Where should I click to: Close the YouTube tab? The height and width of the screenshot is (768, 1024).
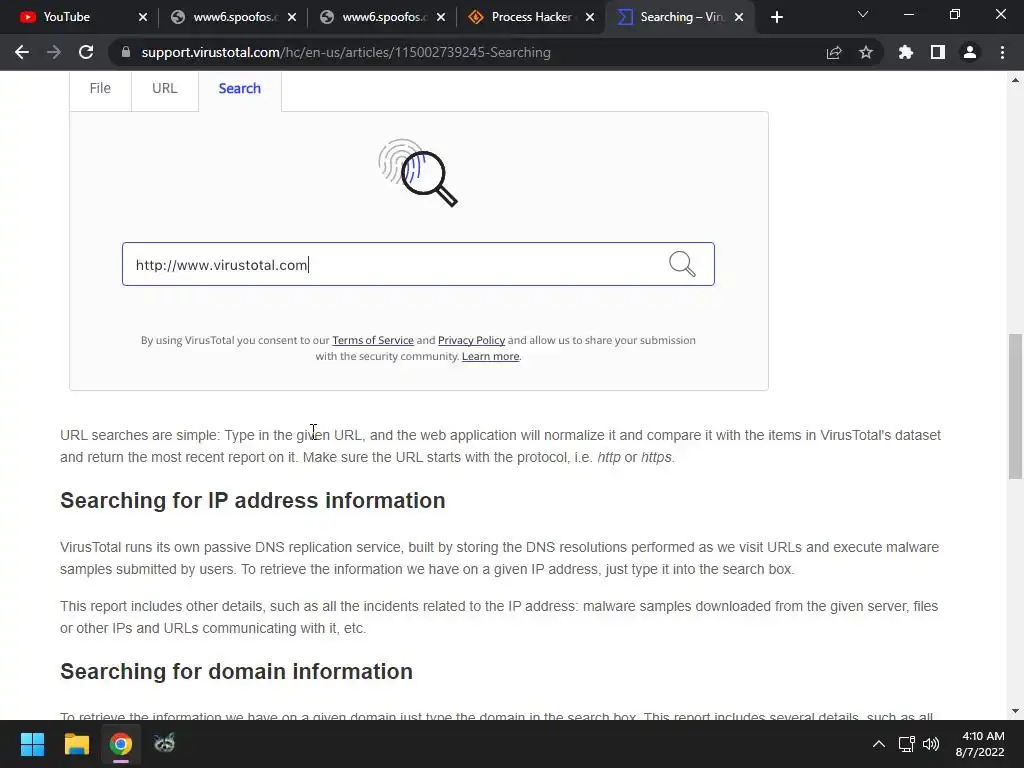click(x=143, y=17)
